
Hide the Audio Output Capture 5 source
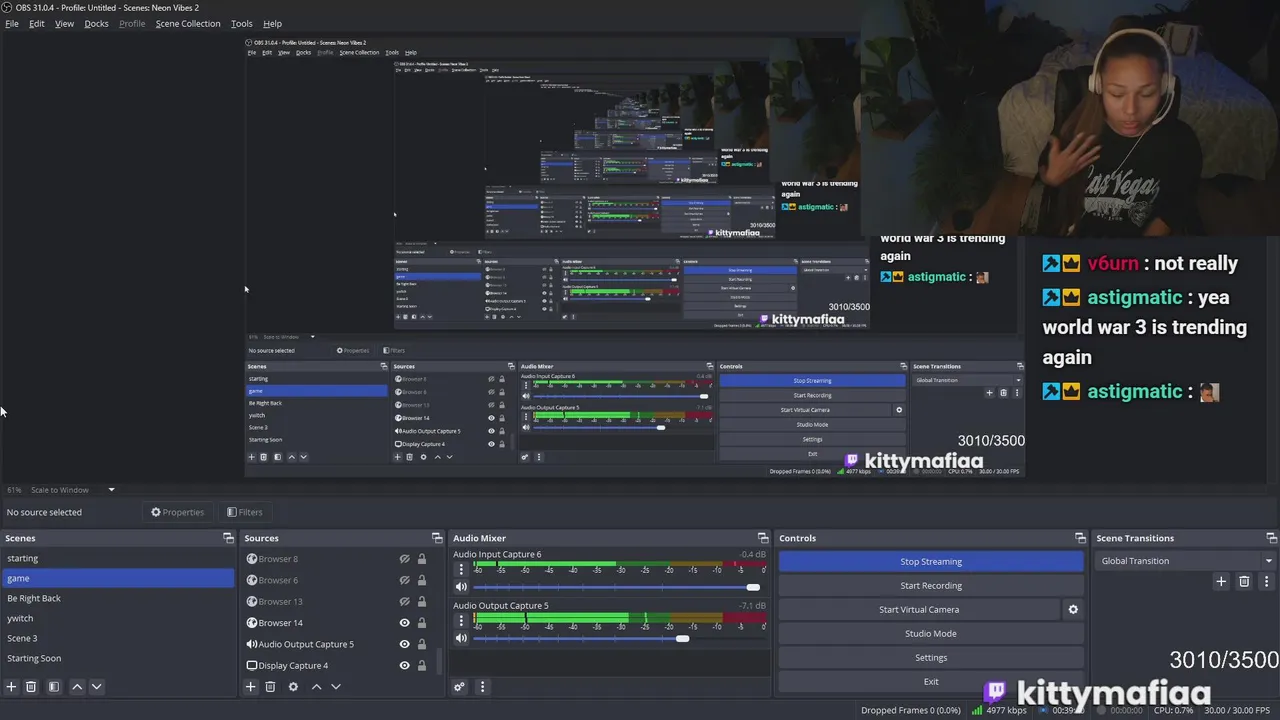(x=405, y=645)
